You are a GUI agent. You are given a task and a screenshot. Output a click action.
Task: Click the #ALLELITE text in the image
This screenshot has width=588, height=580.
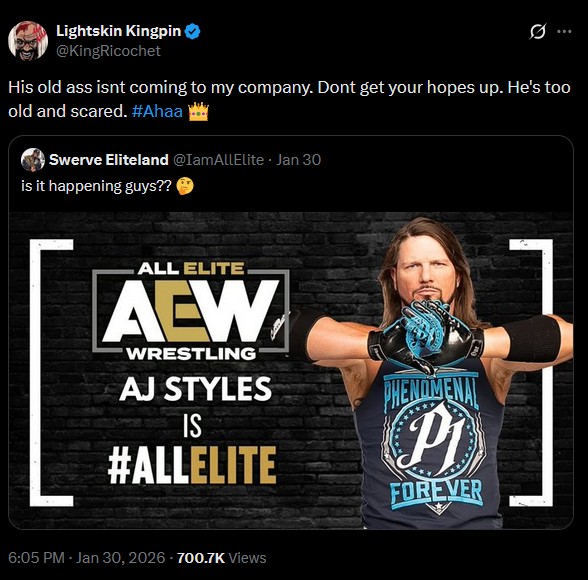[x=192, y=465]
